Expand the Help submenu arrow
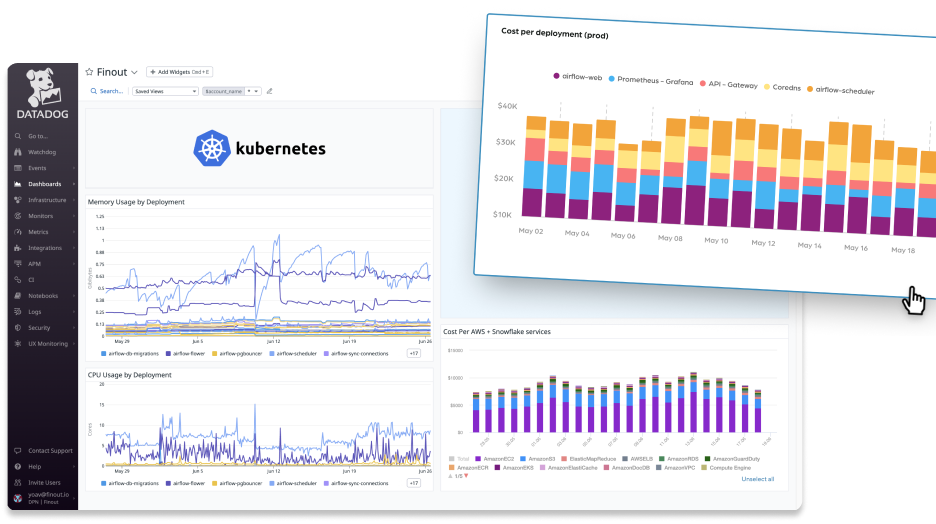Viewport: 936px width, 524px height. pos(74,467)
